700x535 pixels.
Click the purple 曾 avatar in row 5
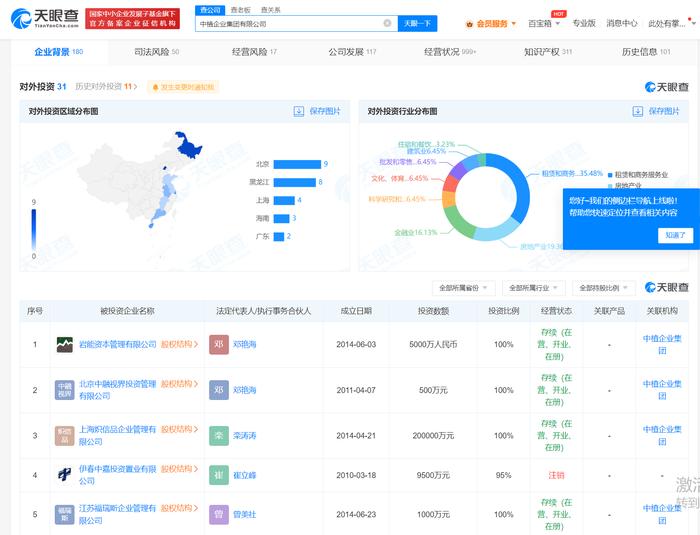click(x=219, y=514)
